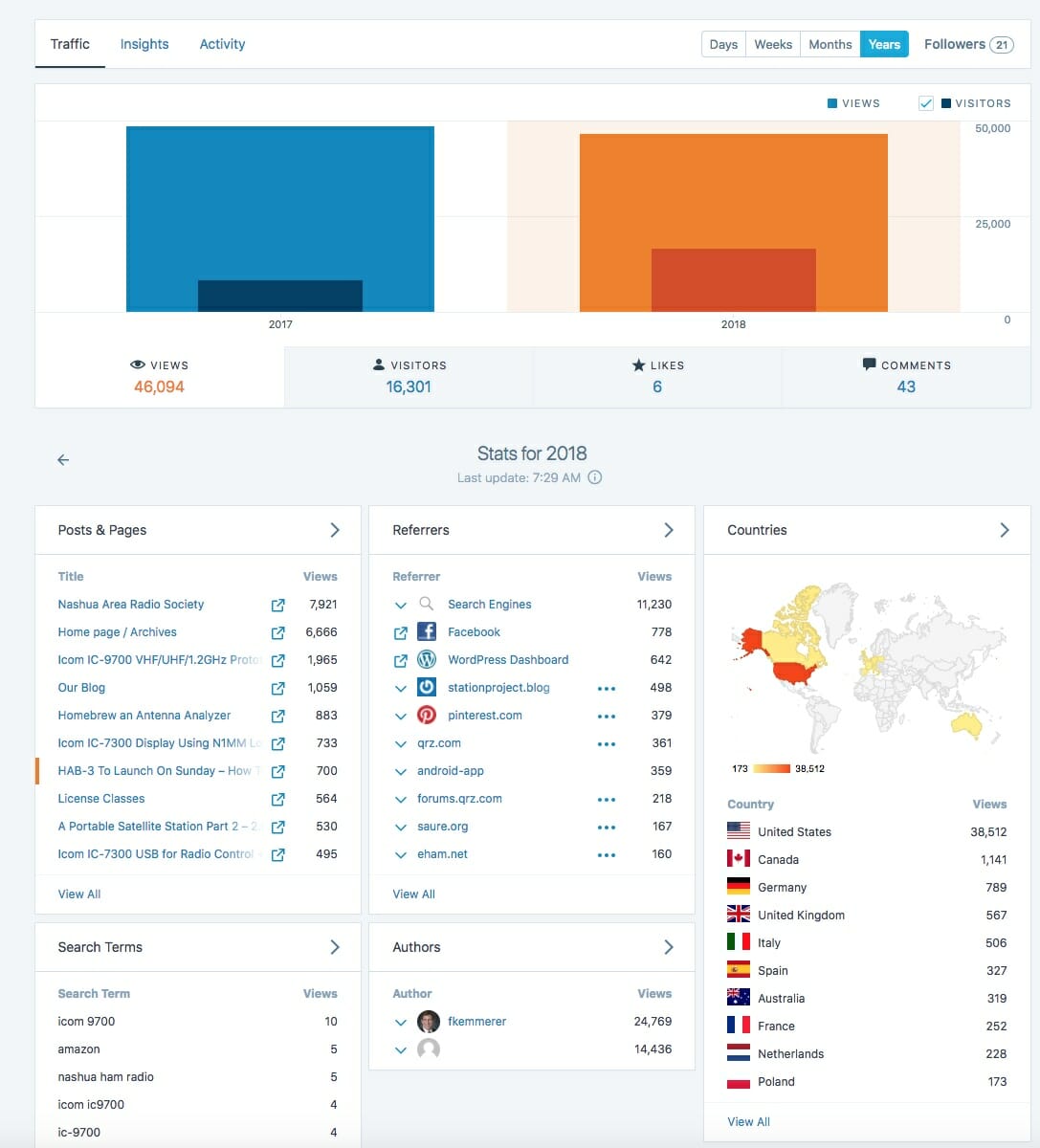
Task: Open external link icon for Nashua Area Radio Society
Action: click(277, 605)
